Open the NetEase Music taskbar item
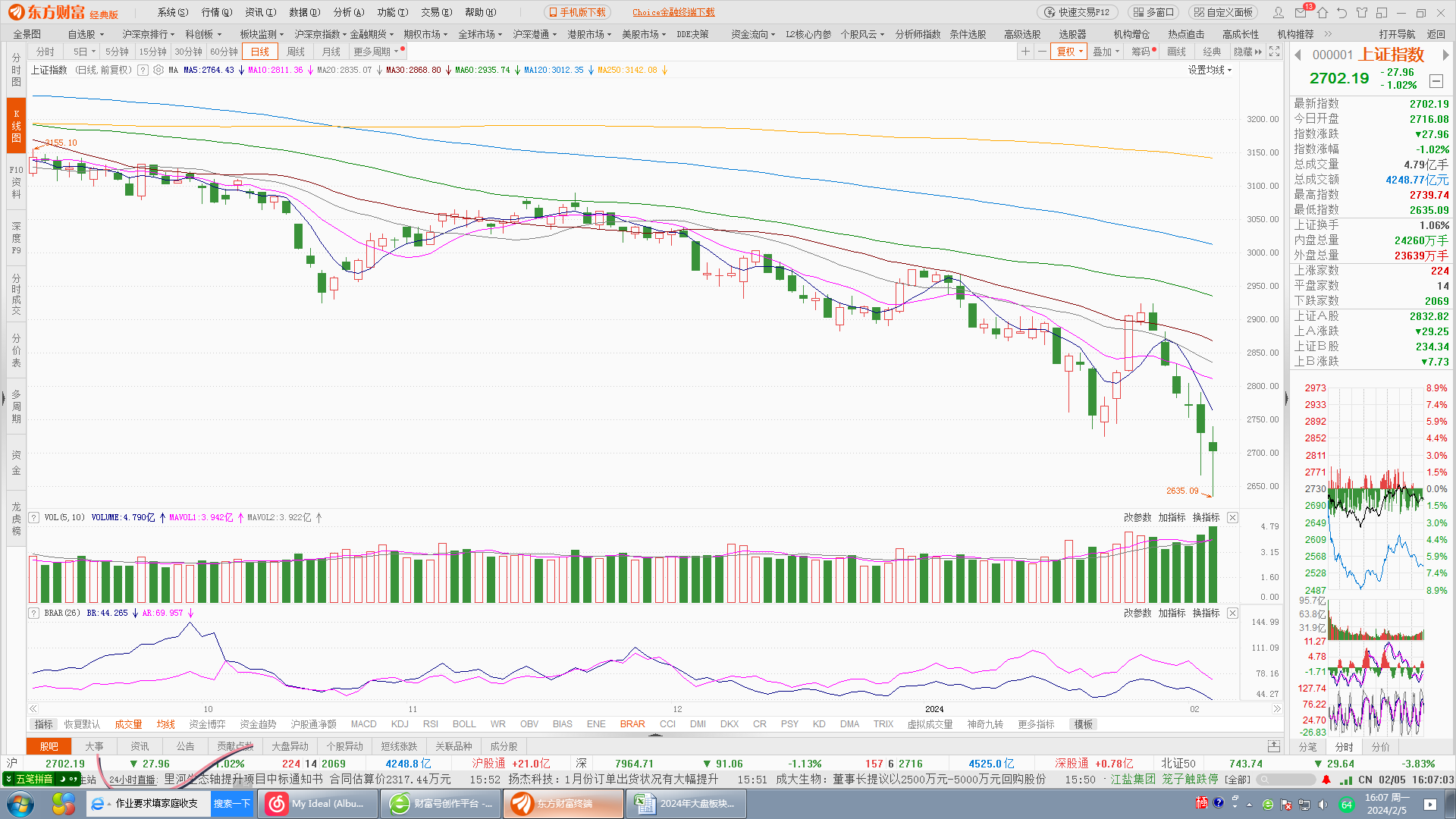 (318, 804)
